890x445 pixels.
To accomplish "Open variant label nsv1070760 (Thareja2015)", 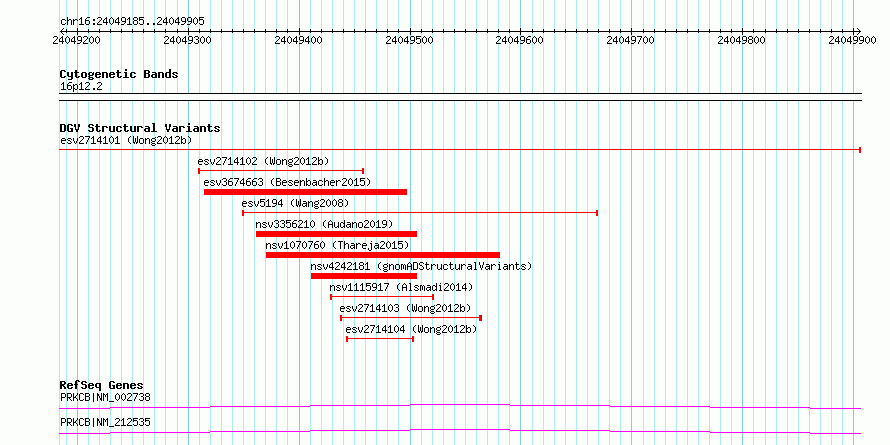I will pyautogui.click(x=337, y=245).
